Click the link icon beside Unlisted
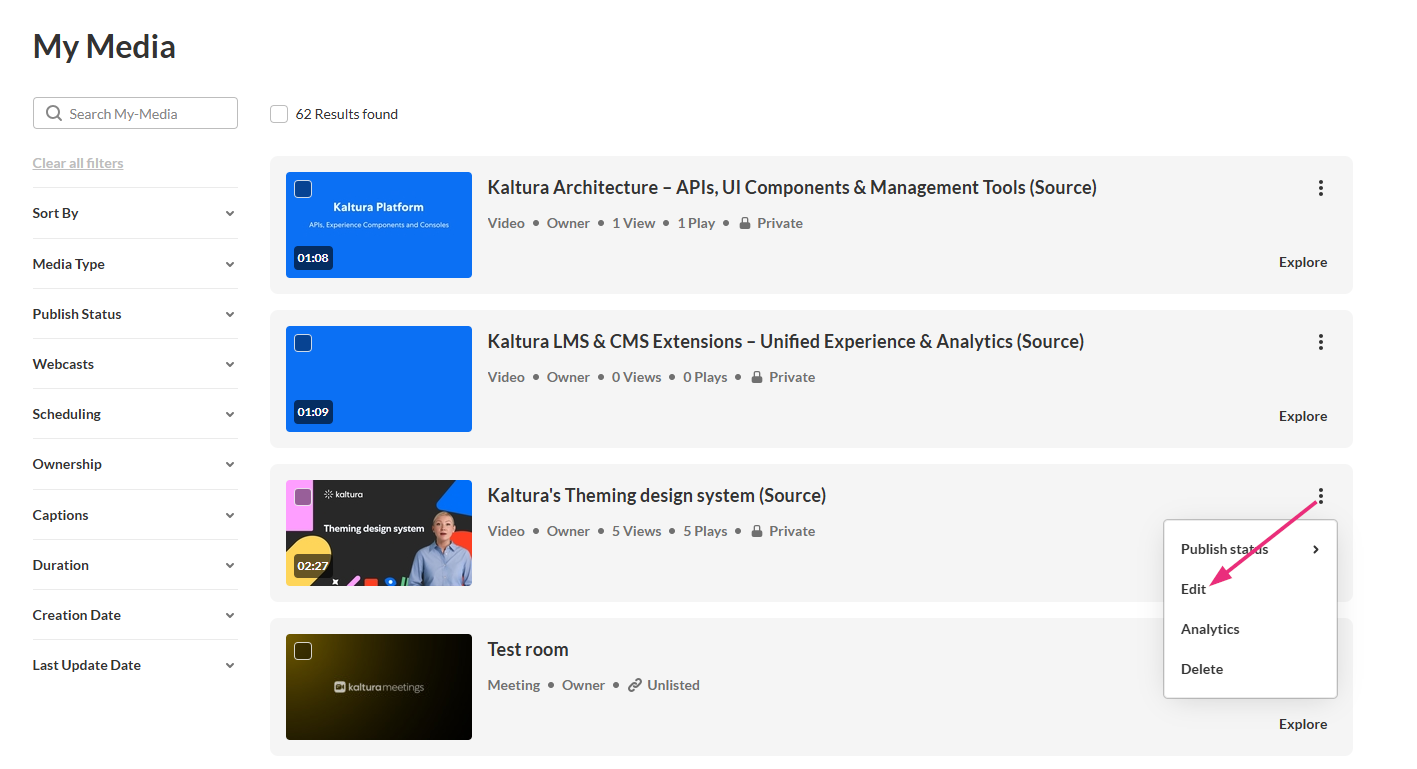Screen dimensions: 1417x769 coord(635,686)
